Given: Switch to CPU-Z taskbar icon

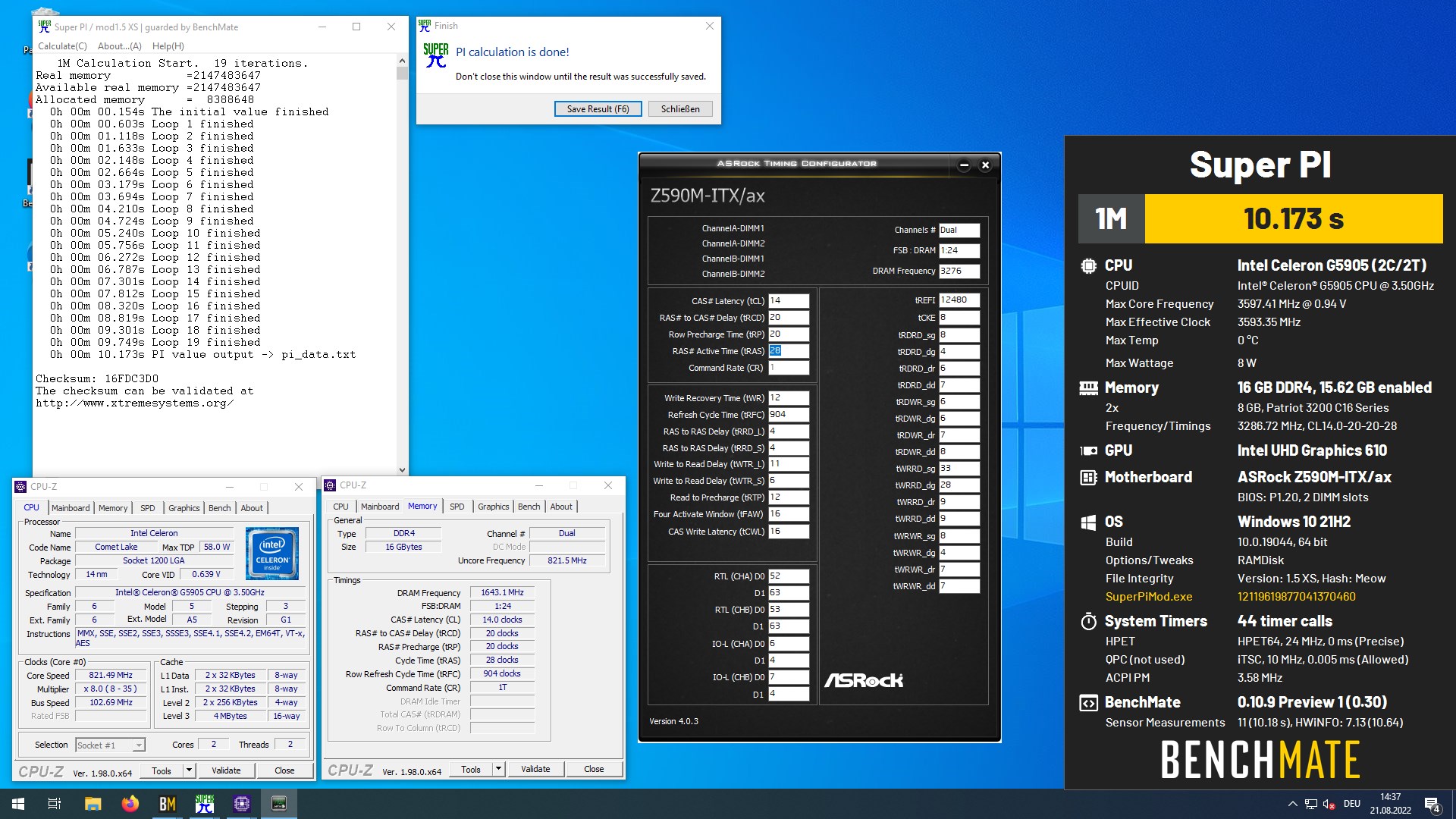Looking at the screenshot, I should 242,804.
